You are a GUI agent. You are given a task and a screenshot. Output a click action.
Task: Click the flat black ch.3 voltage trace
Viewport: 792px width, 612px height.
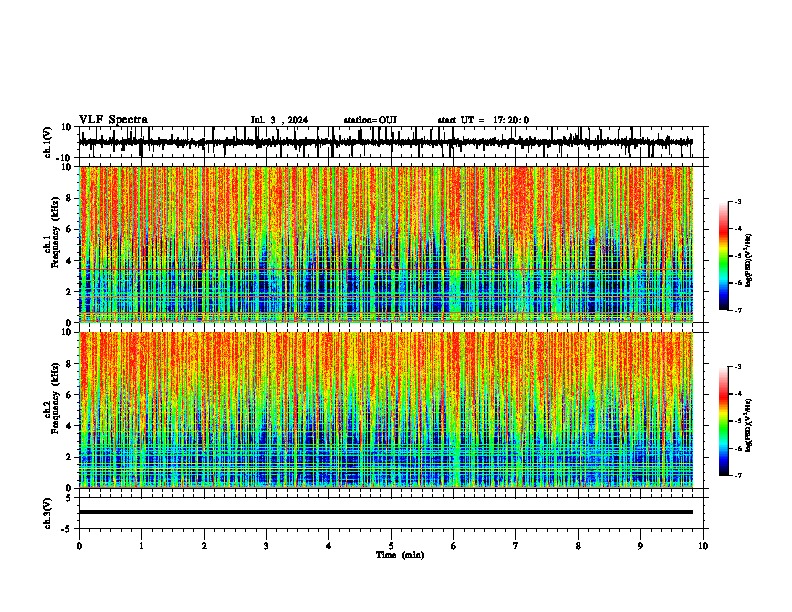386,512
